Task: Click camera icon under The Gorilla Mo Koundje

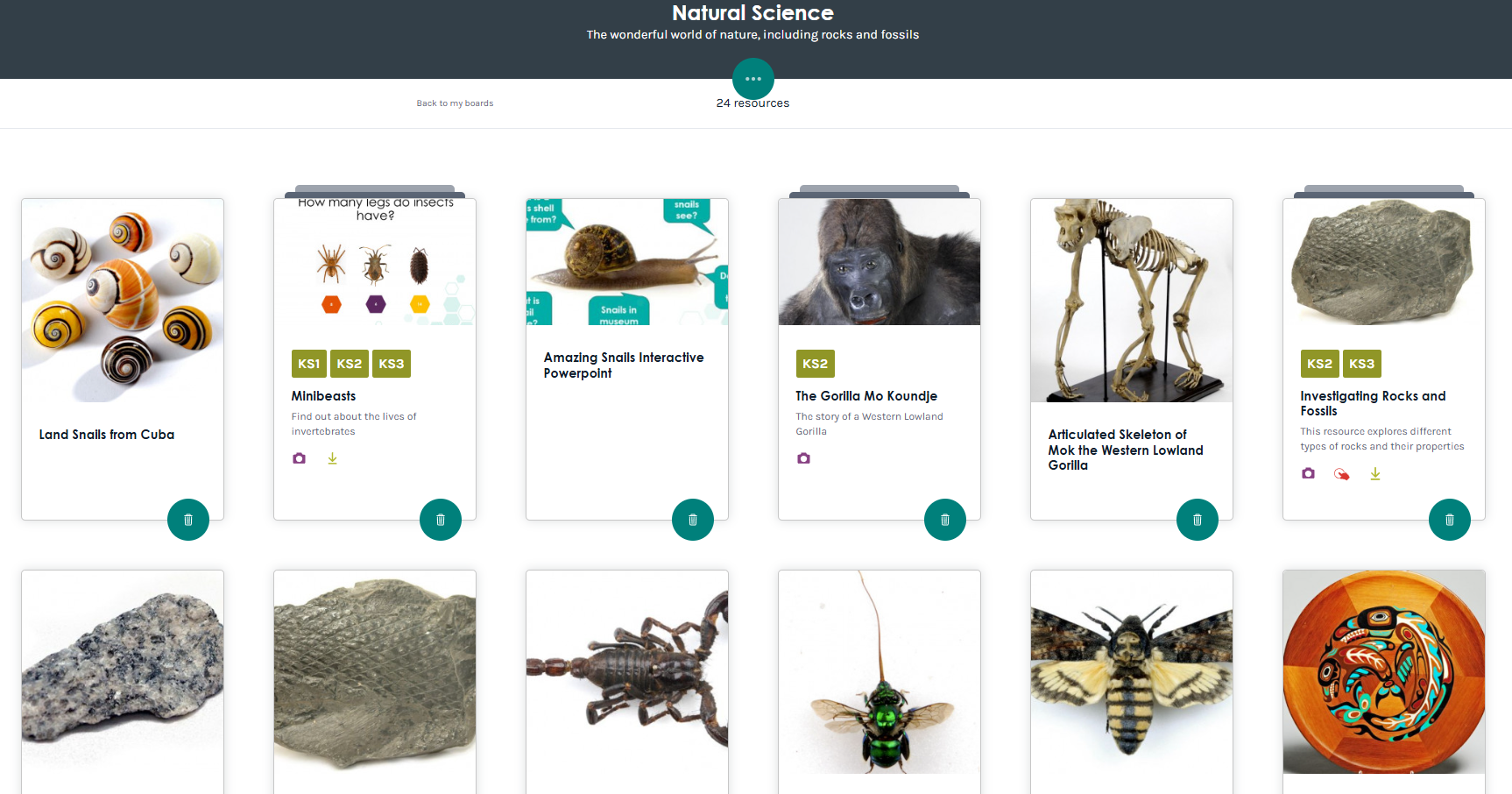Action: (x=804, y=458)
